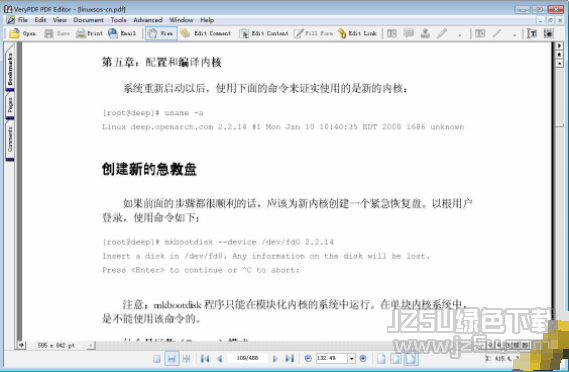
Task: Restore the inner document window
Action: (x=550, y=20)
